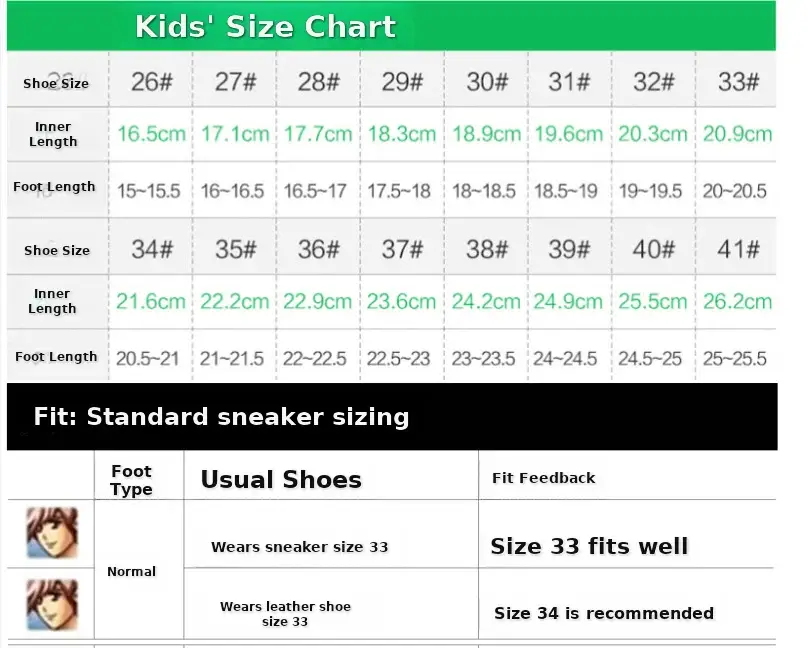The height and width of the screenshot is (648, 808).
Task: Click the Normal foot type cell
Action: tap(131, 571)
